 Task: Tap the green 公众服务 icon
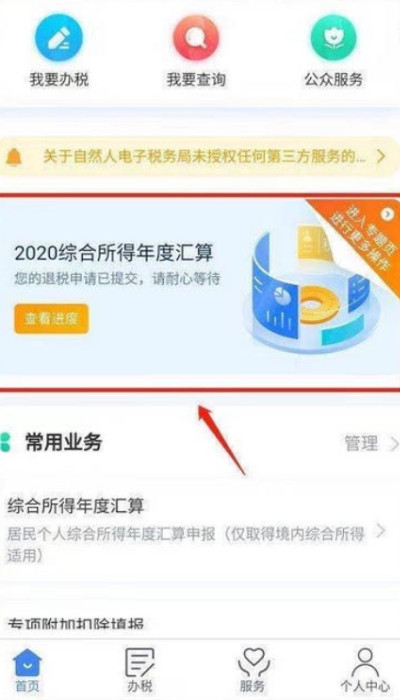click(333, 38)
